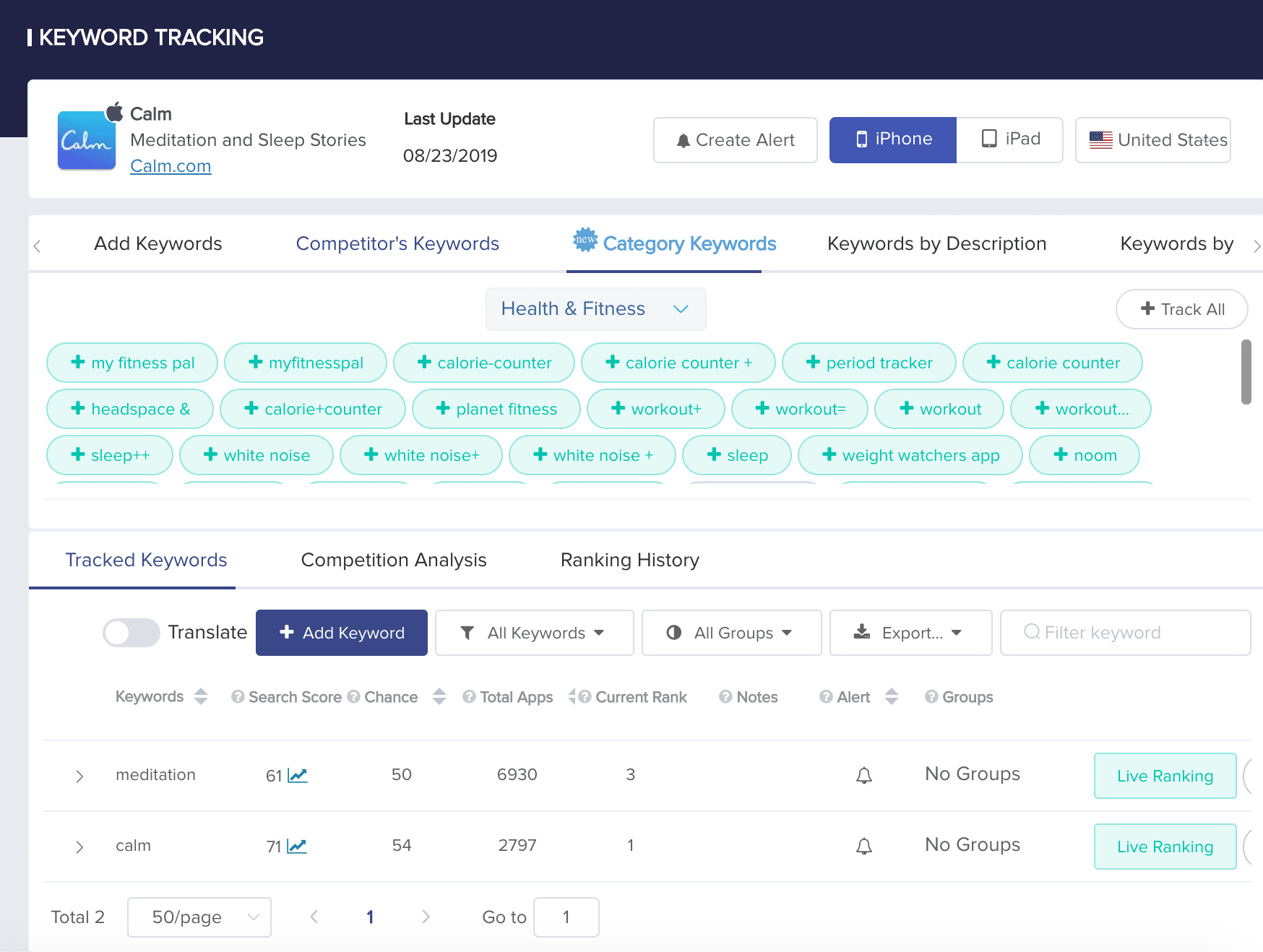
Task: Click Live Ranking for meditation
Action: pos(1165,776)
